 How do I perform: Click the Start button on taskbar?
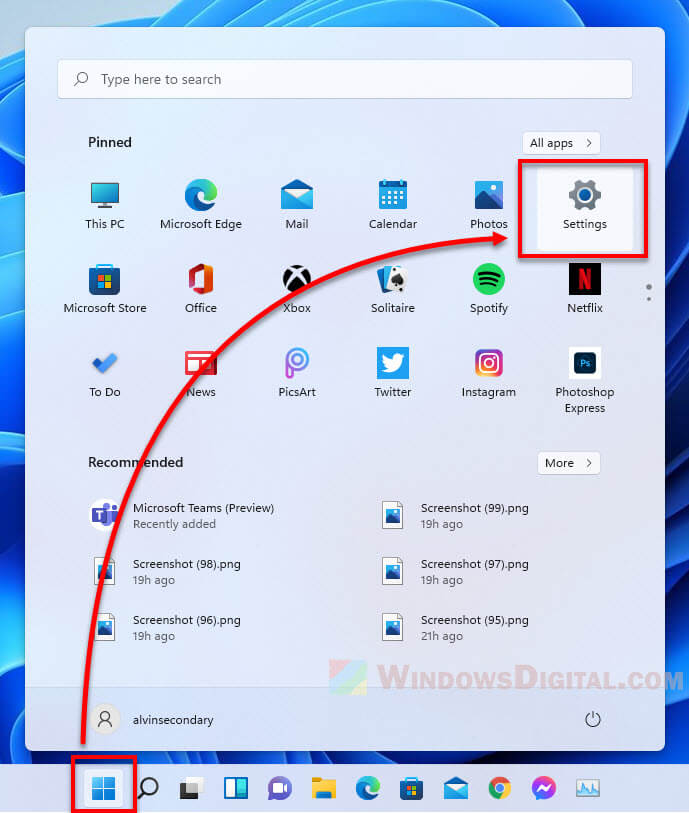tap(104, 788)
